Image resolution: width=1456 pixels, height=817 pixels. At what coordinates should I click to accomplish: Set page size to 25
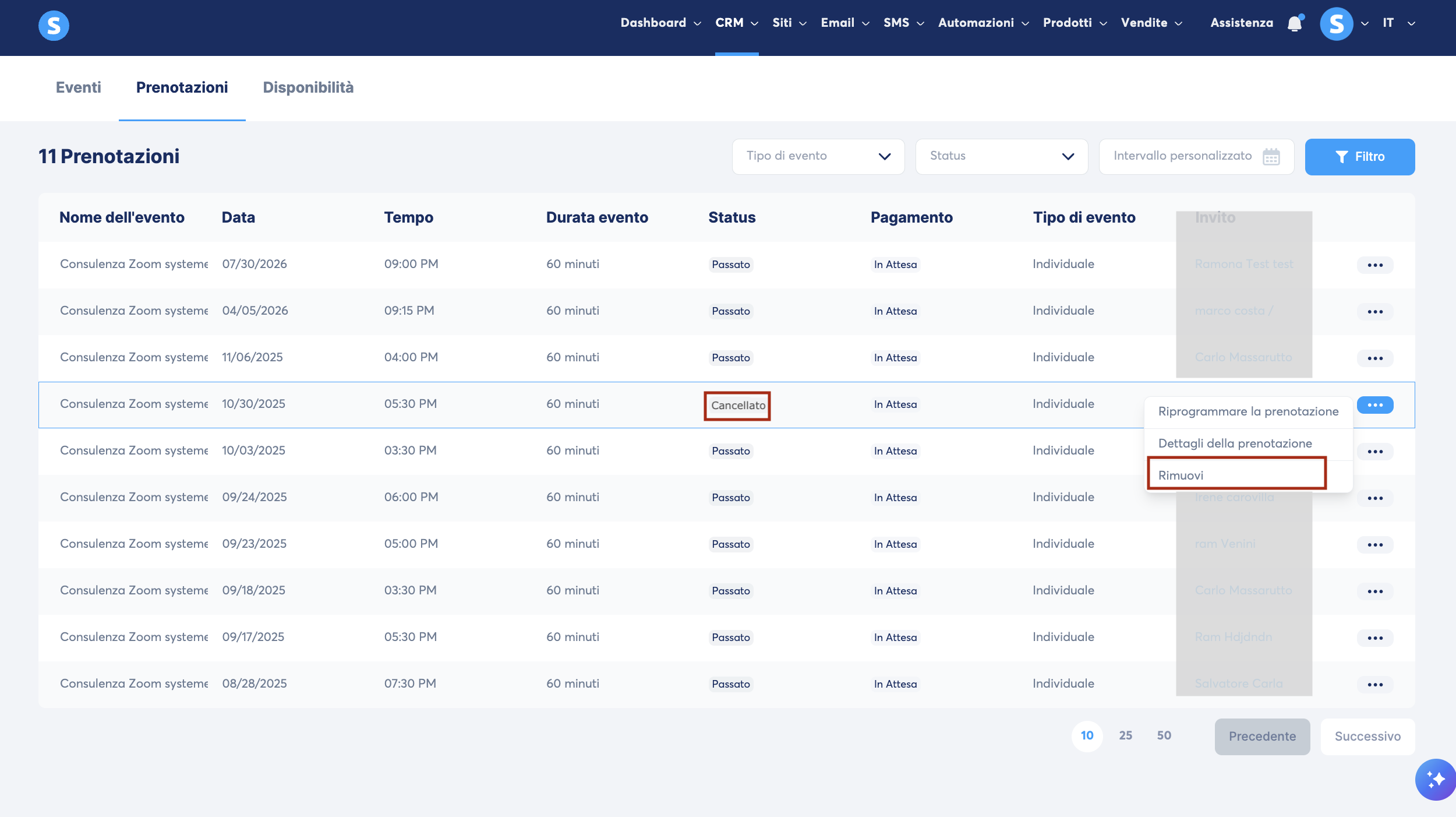1125,735
